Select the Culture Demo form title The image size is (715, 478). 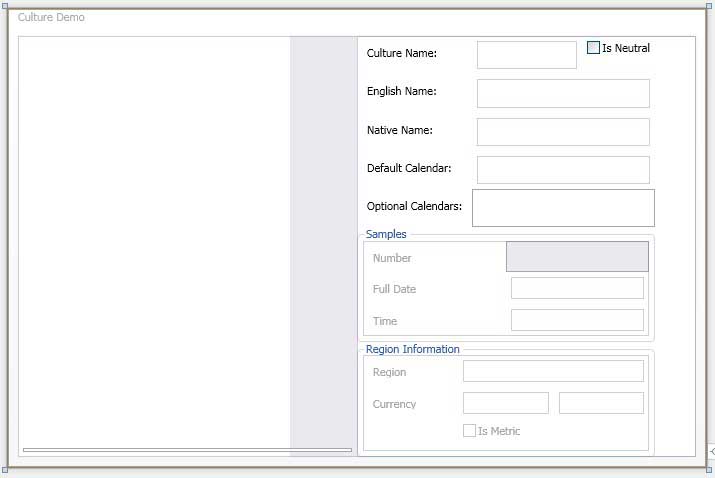click(51, 18)
